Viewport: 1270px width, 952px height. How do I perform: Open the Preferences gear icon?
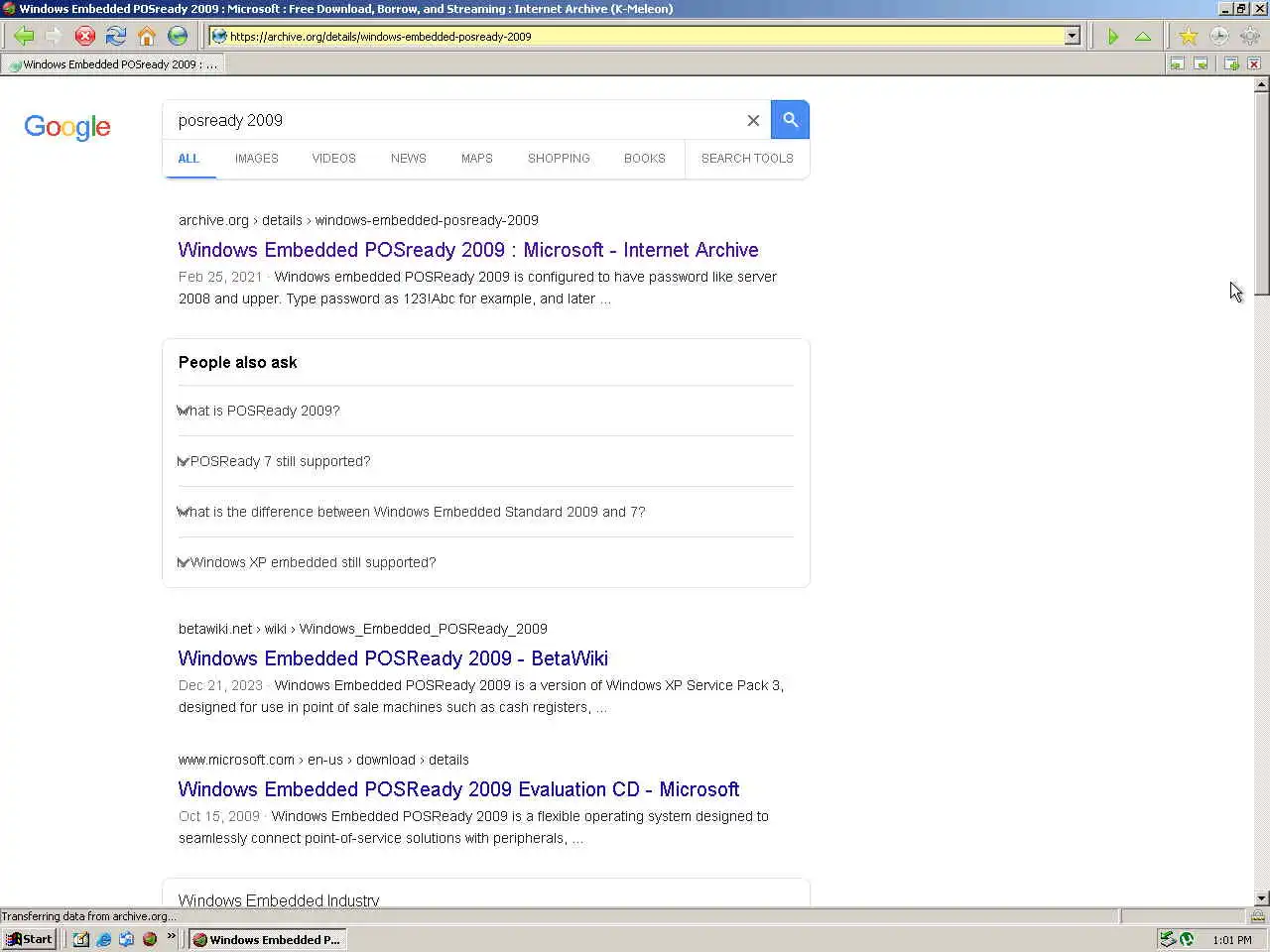1250,37
